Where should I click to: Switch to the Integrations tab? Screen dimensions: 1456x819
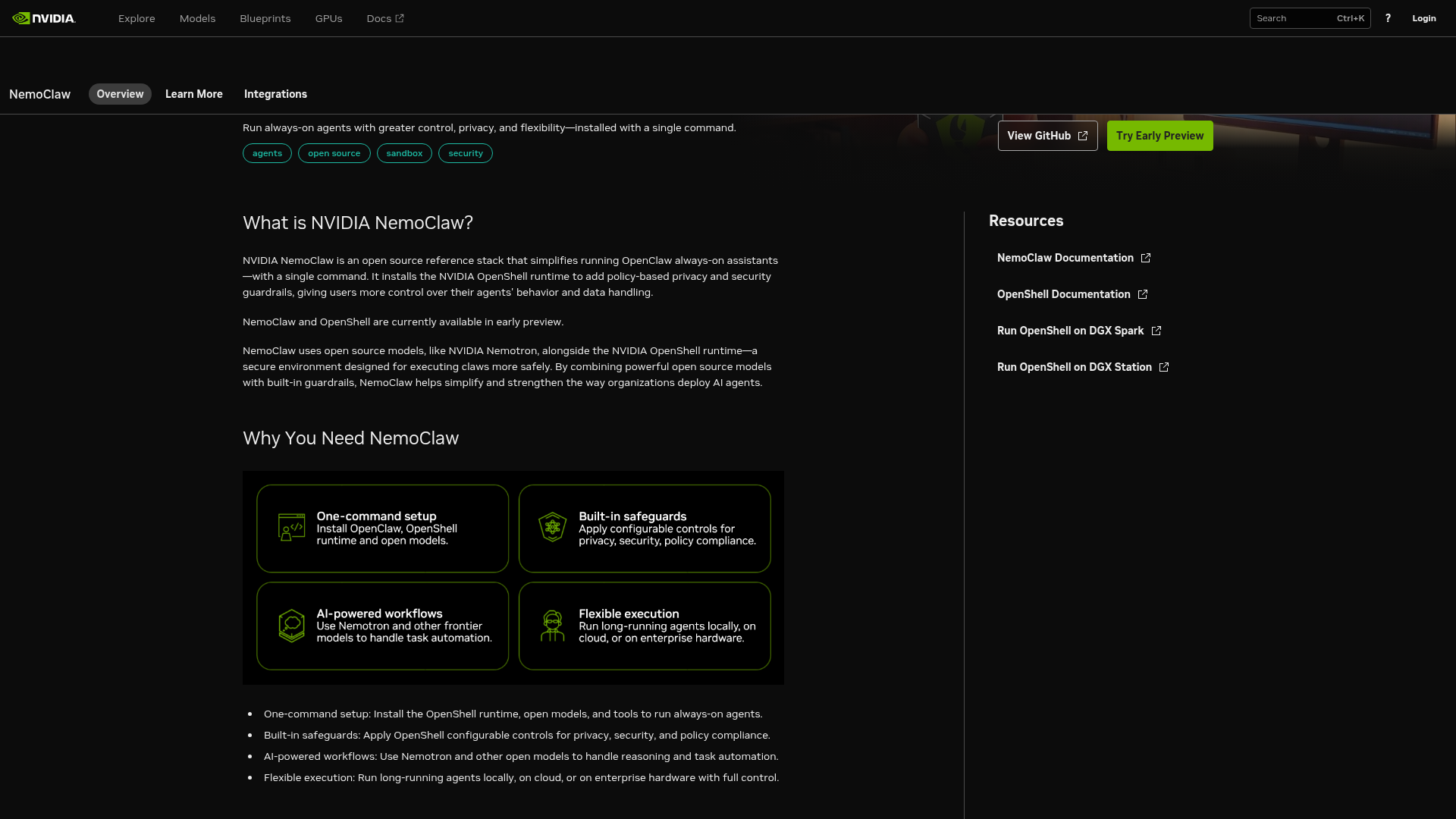275,94
